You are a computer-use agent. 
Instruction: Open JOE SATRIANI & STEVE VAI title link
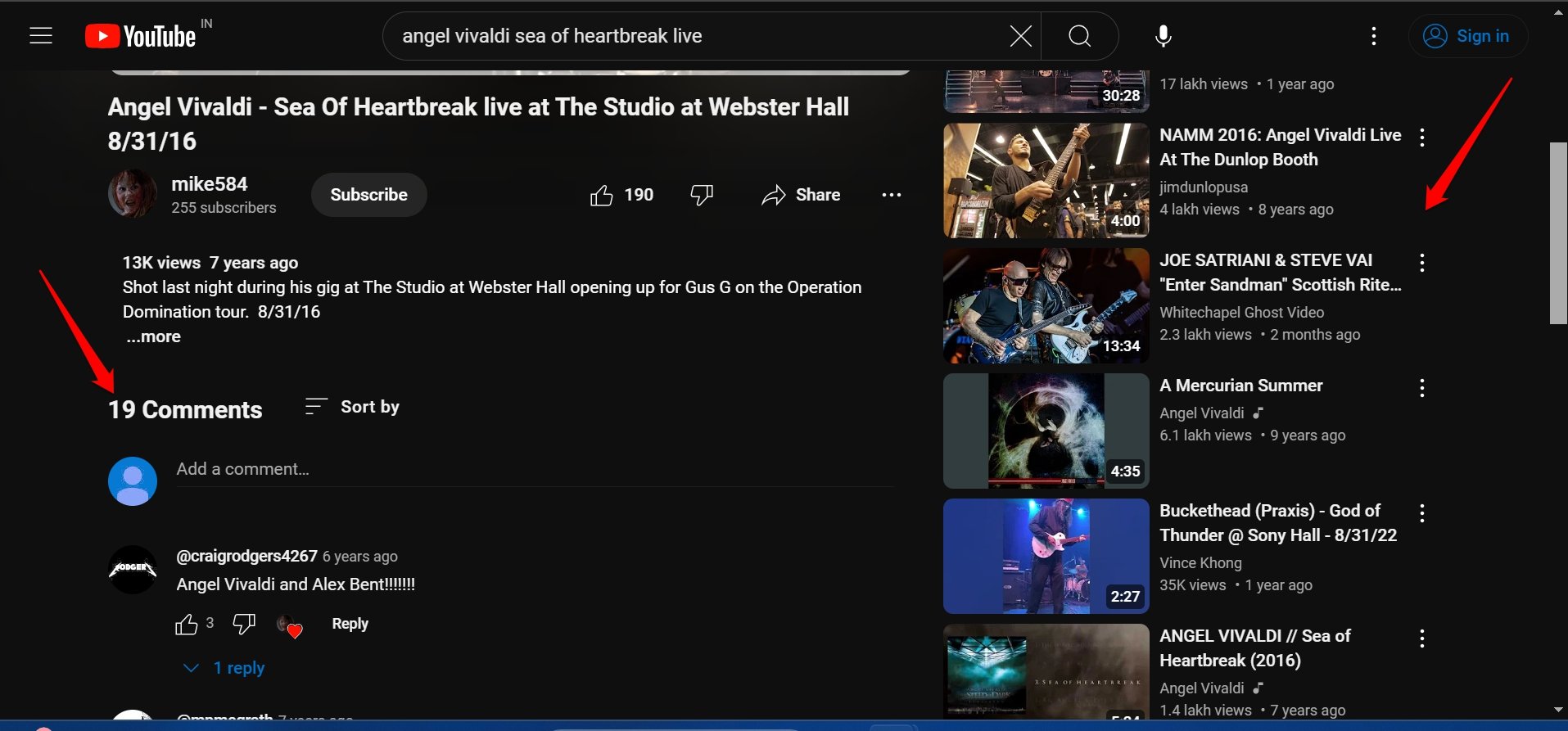tap(1281, 273)
